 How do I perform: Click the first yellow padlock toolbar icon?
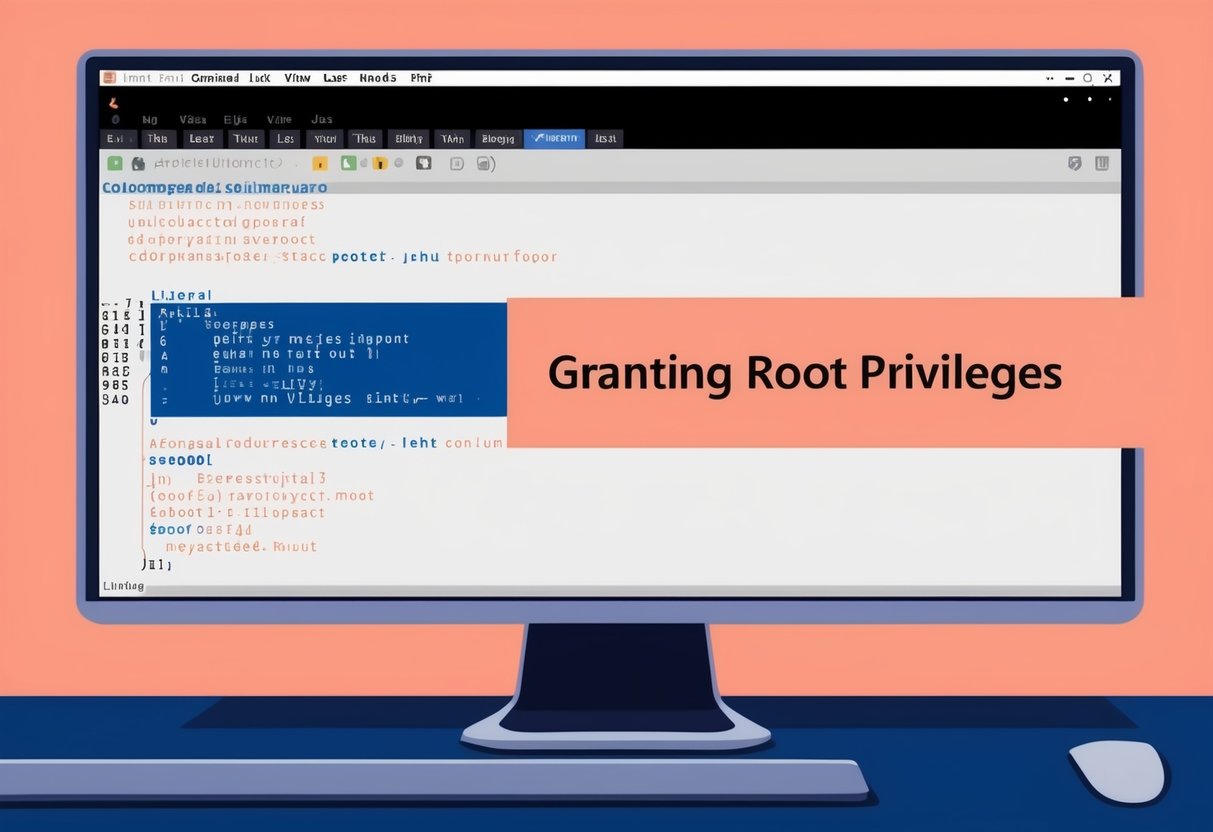point(320,163)
